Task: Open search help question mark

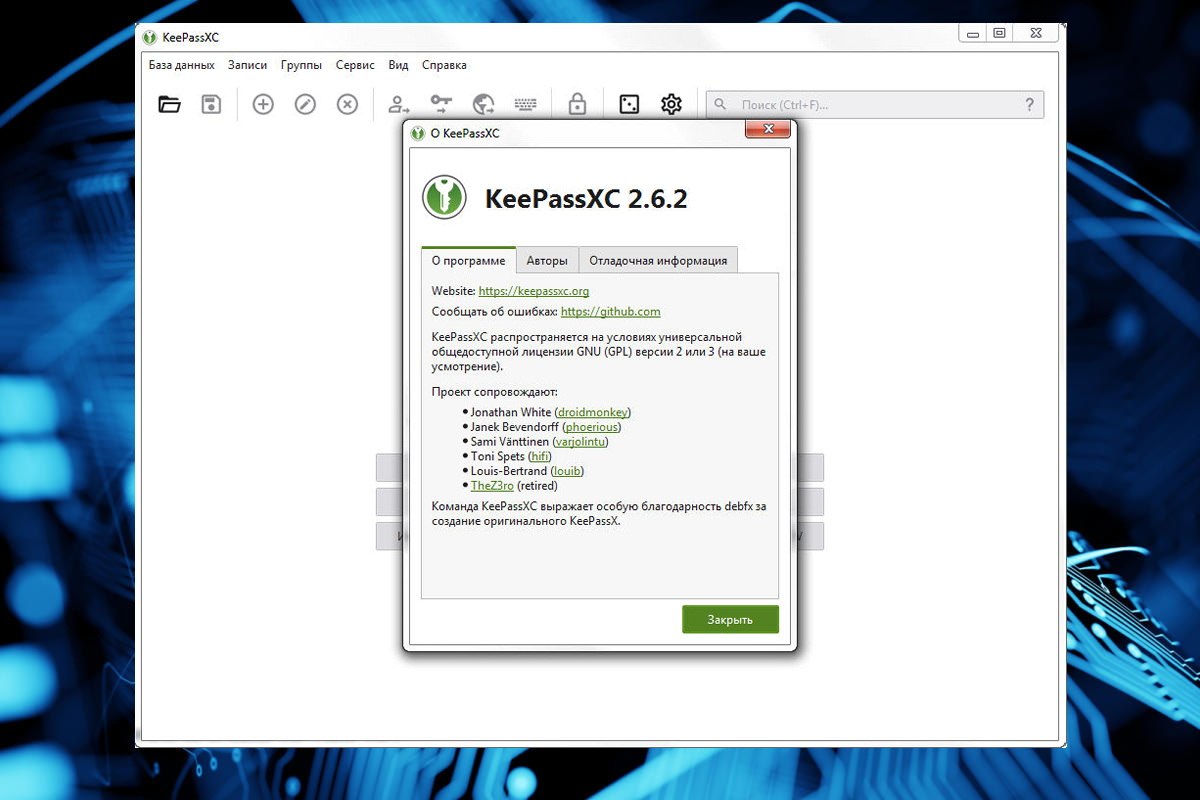Action: tap(1030, 104)
